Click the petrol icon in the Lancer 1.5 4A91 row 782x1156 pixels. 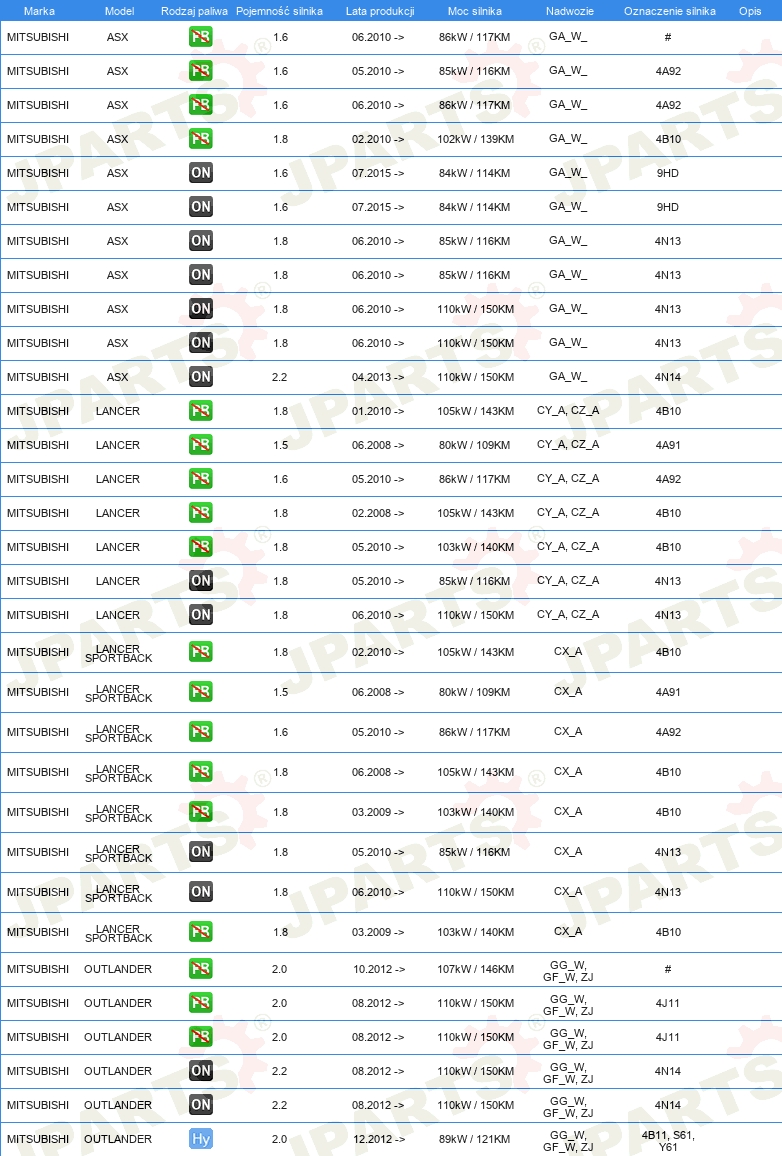point(200,445)
